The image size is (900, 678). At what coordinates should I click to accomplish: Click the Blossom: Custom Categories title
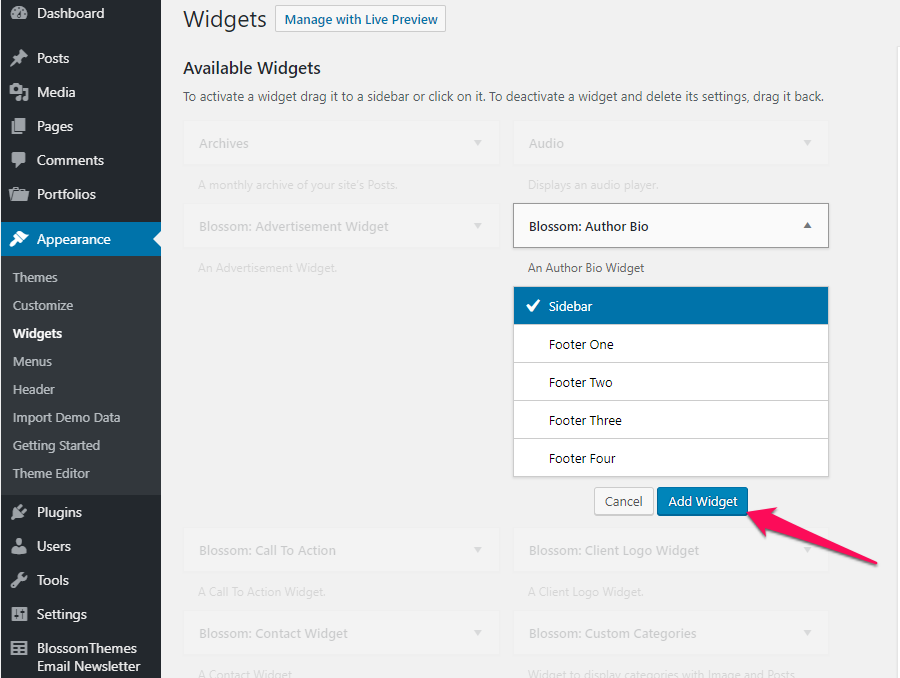click(612, 633)
